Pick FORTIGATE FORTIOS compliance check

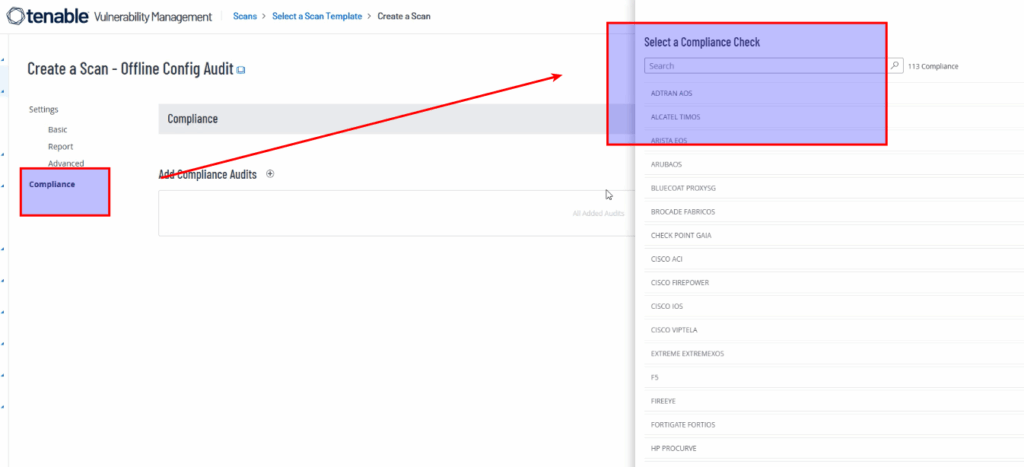click(683, 425)
